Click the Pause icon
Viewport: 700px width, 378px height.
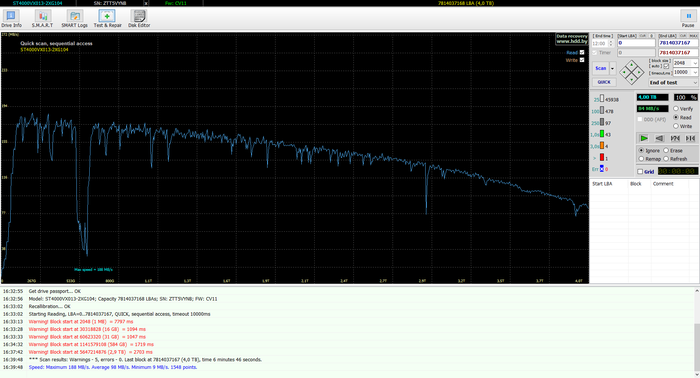[x=688, y=19]
